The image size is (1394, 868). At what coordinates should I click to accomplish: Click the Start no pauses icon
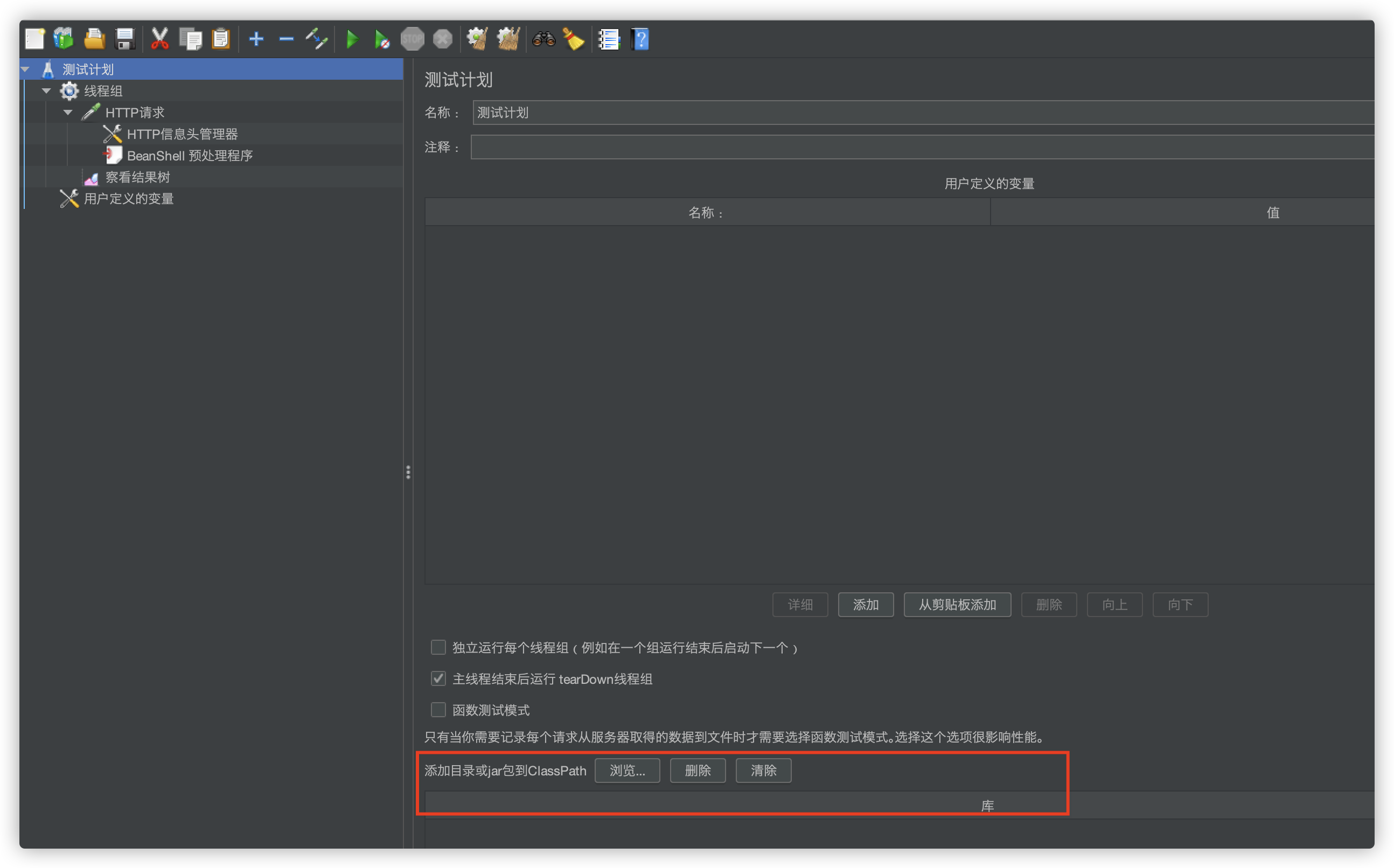[x=382, y=39]
